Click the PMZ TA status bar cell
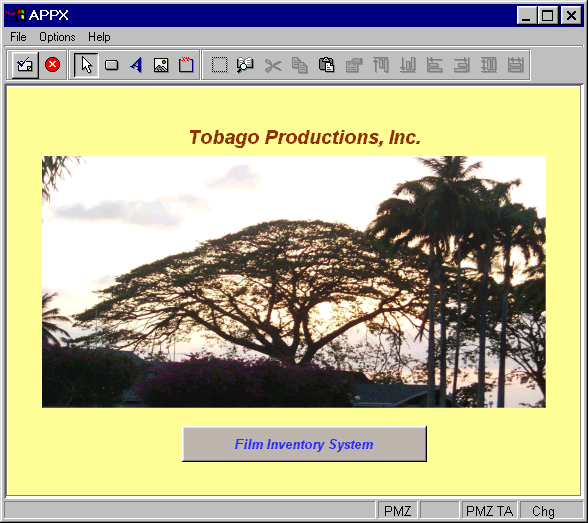Screen dimensions: 588x523 (489, 511)
